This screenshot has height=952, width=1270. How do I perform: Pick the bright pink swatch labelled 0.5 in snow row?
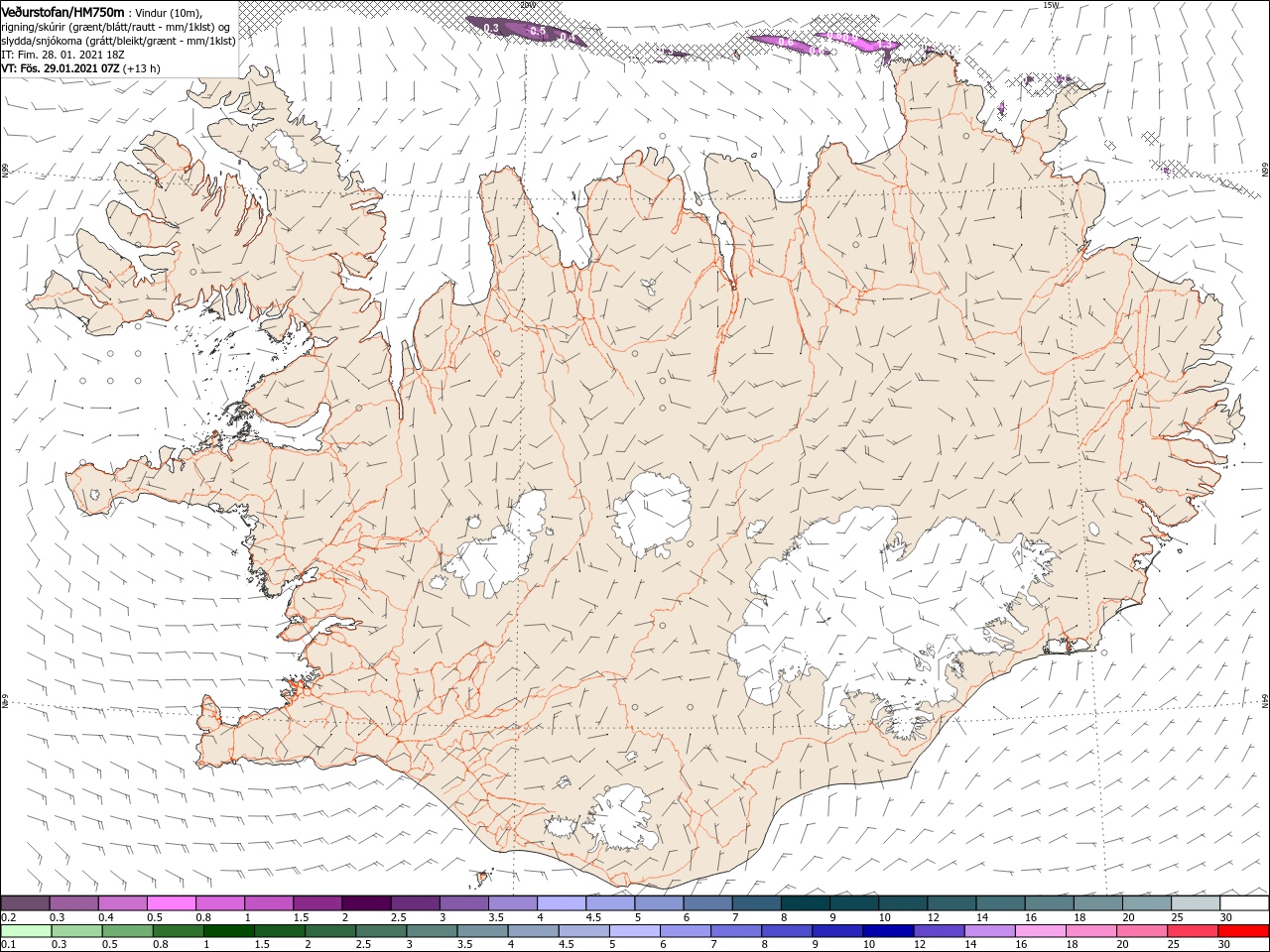pos(171,902)
